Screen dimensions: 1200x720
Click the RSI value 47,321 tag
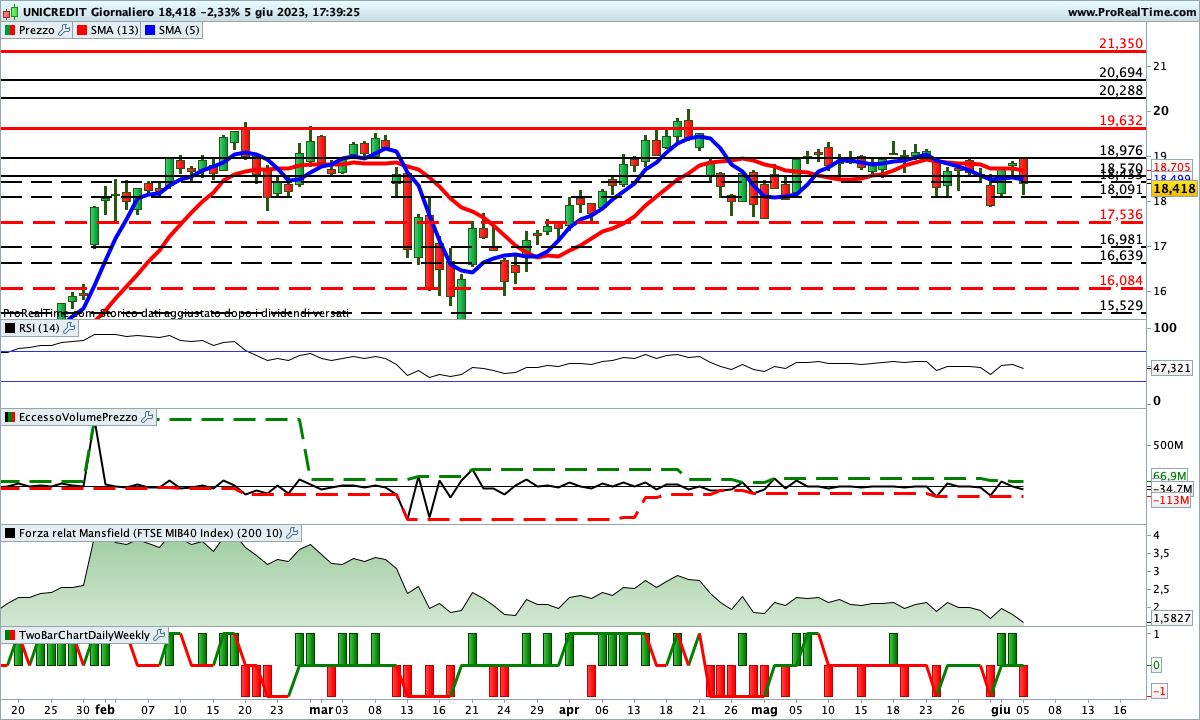1171,368
